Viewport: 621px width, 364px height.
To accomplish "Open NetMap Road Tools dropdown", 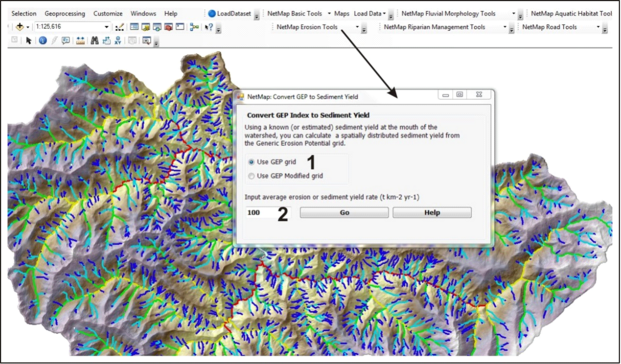I will 598,27.
